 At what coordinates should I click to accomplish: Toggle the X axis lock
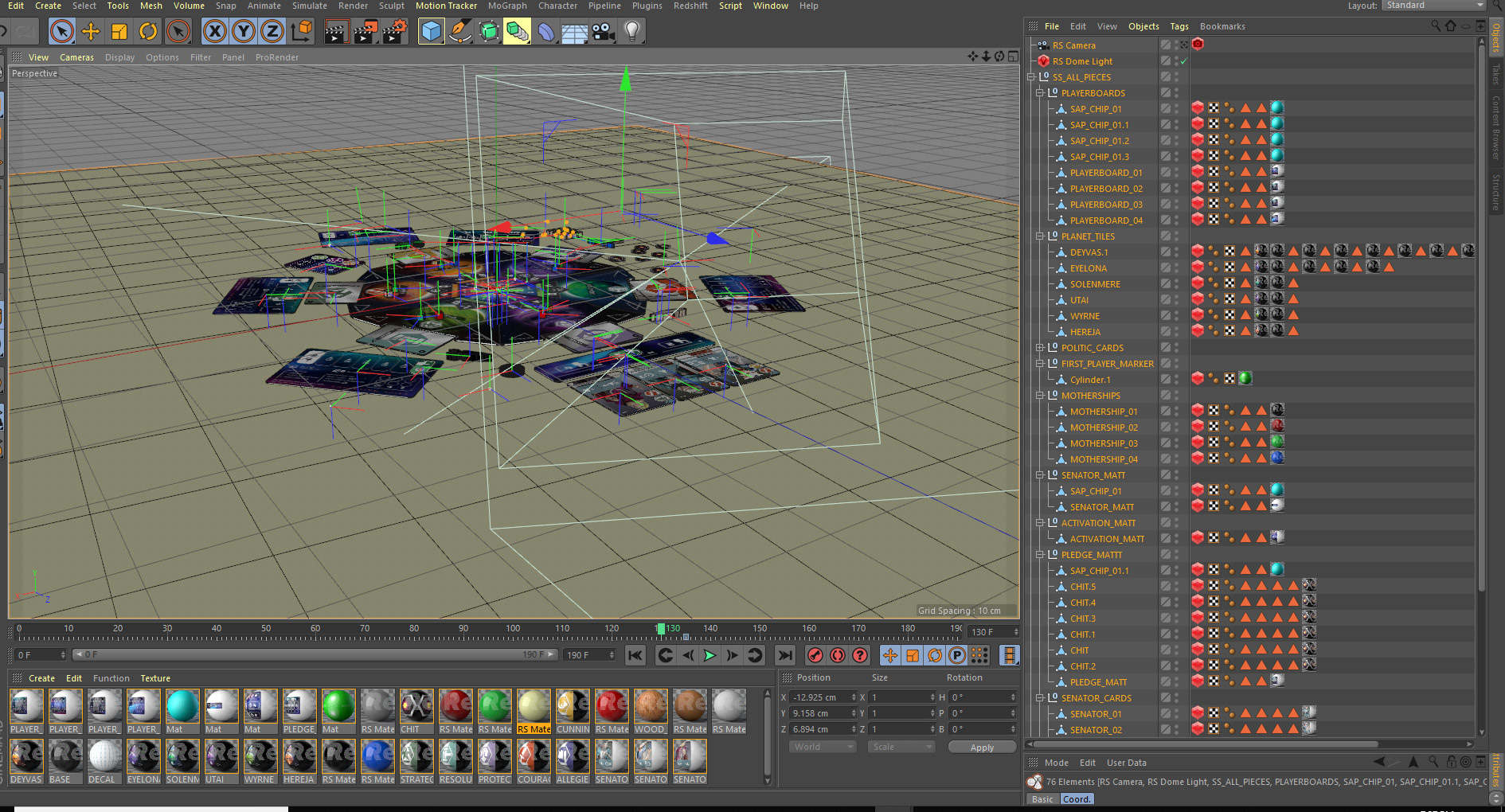coord(214,32)
